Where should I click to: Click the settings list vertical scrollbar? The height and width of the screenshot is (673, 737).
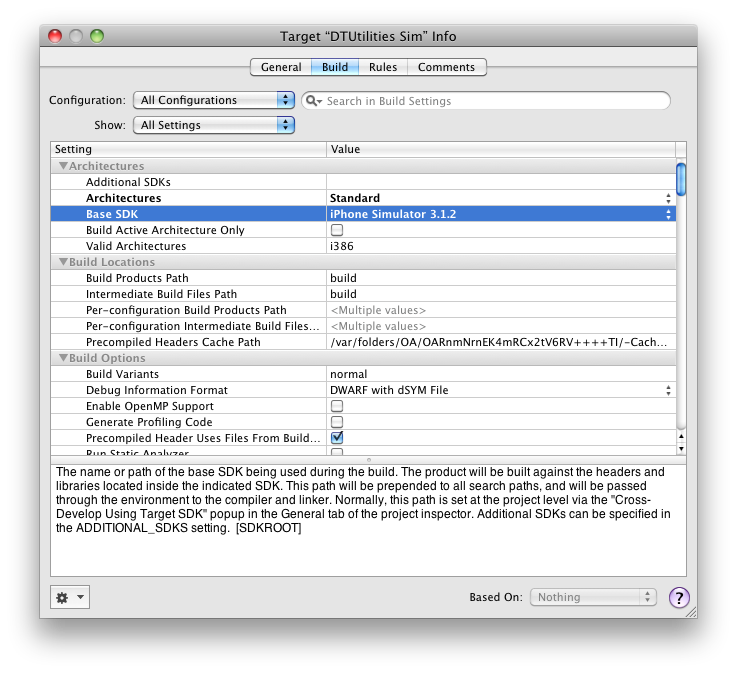tap(681, 300)
